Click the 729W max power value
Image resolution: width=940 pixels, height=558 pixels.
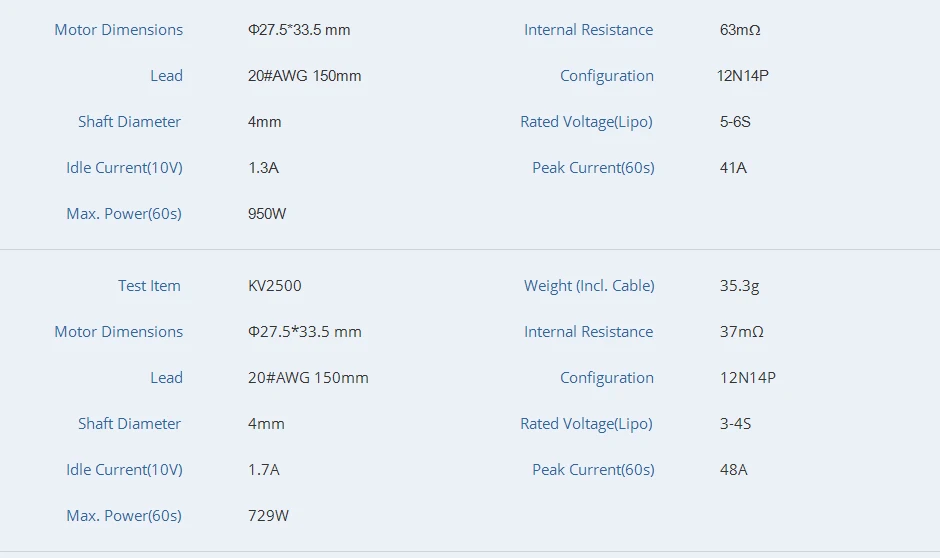(268, 515)
